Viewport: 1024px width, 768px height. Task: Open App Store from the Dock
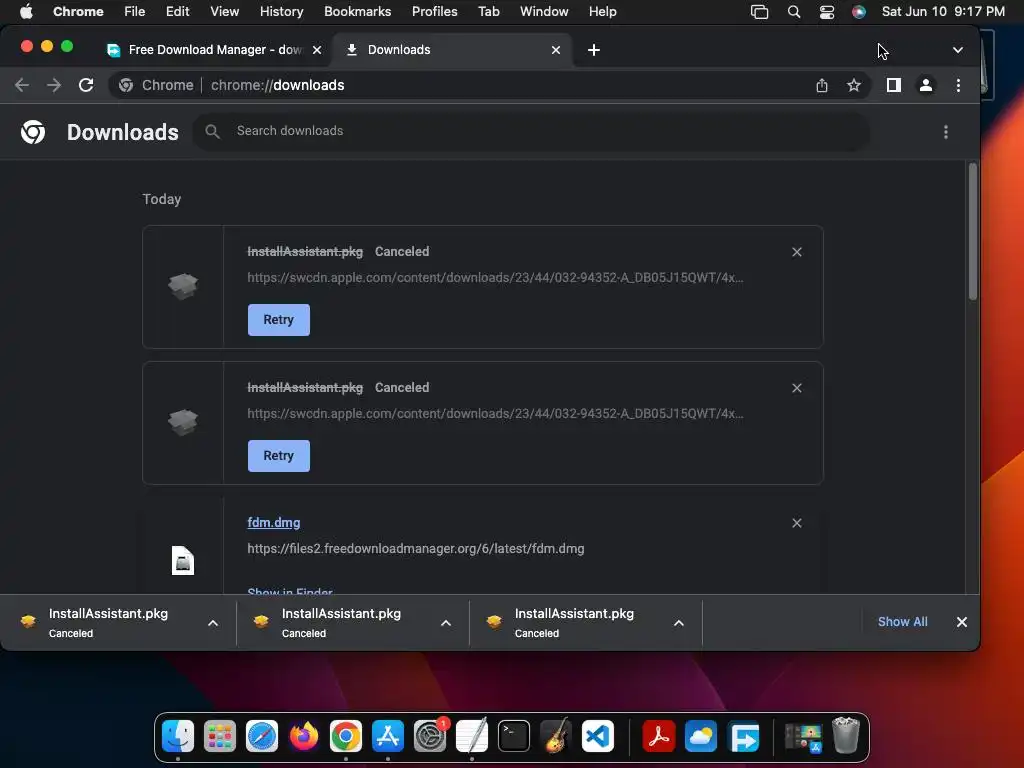(388, 737)
